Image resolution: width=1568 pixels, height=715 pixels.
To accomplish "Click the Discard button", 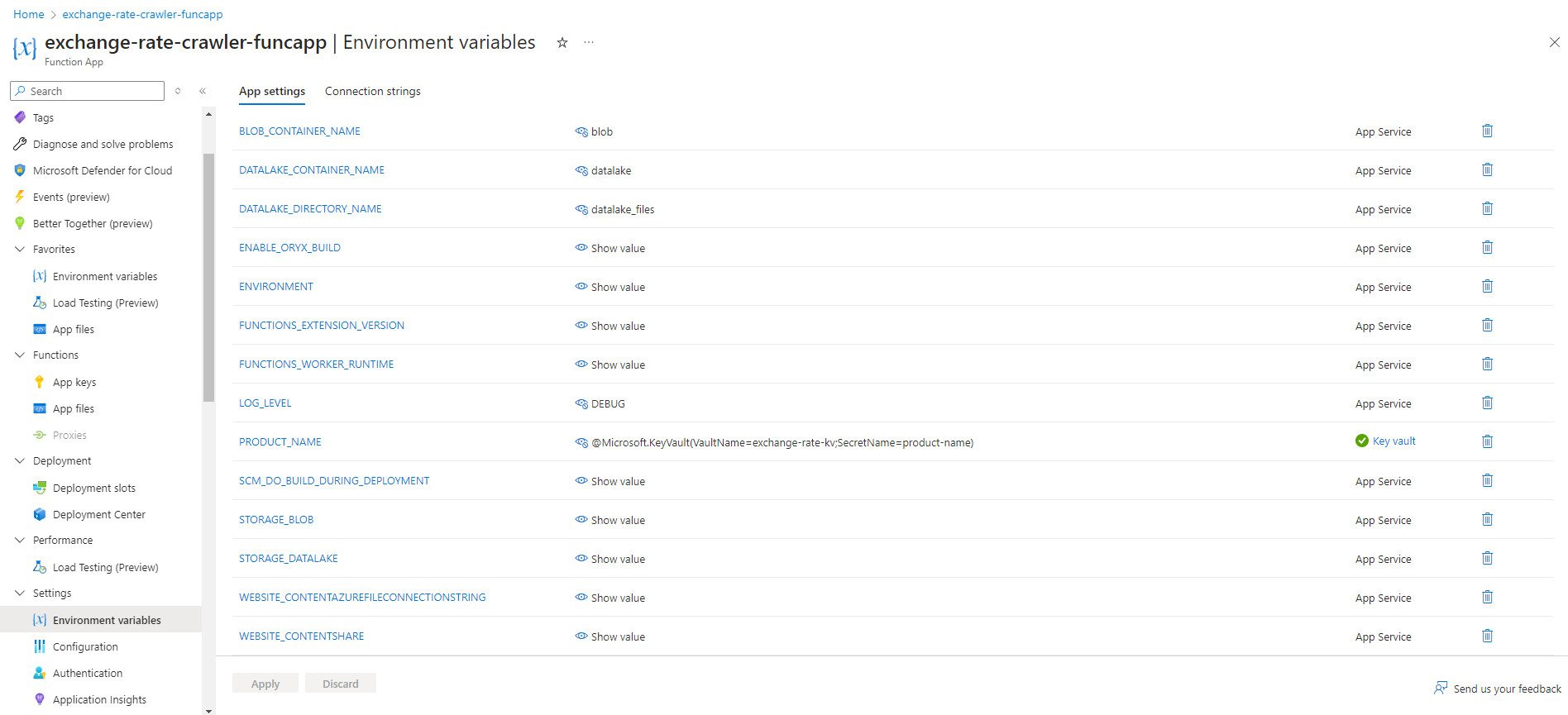I will coord(341,683).
